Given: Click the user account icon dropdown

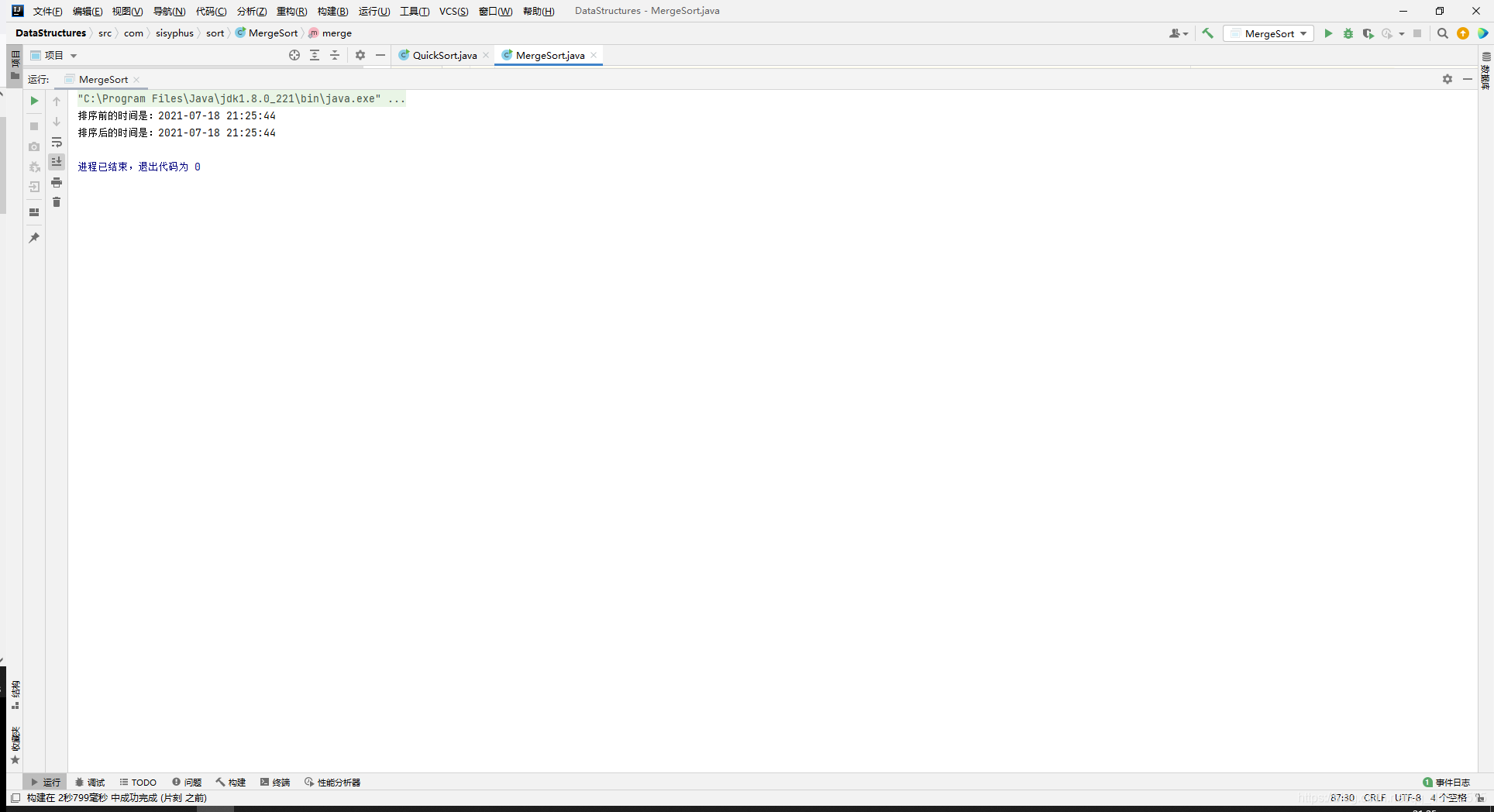Looking at the screenshot, I should 1179,33.
